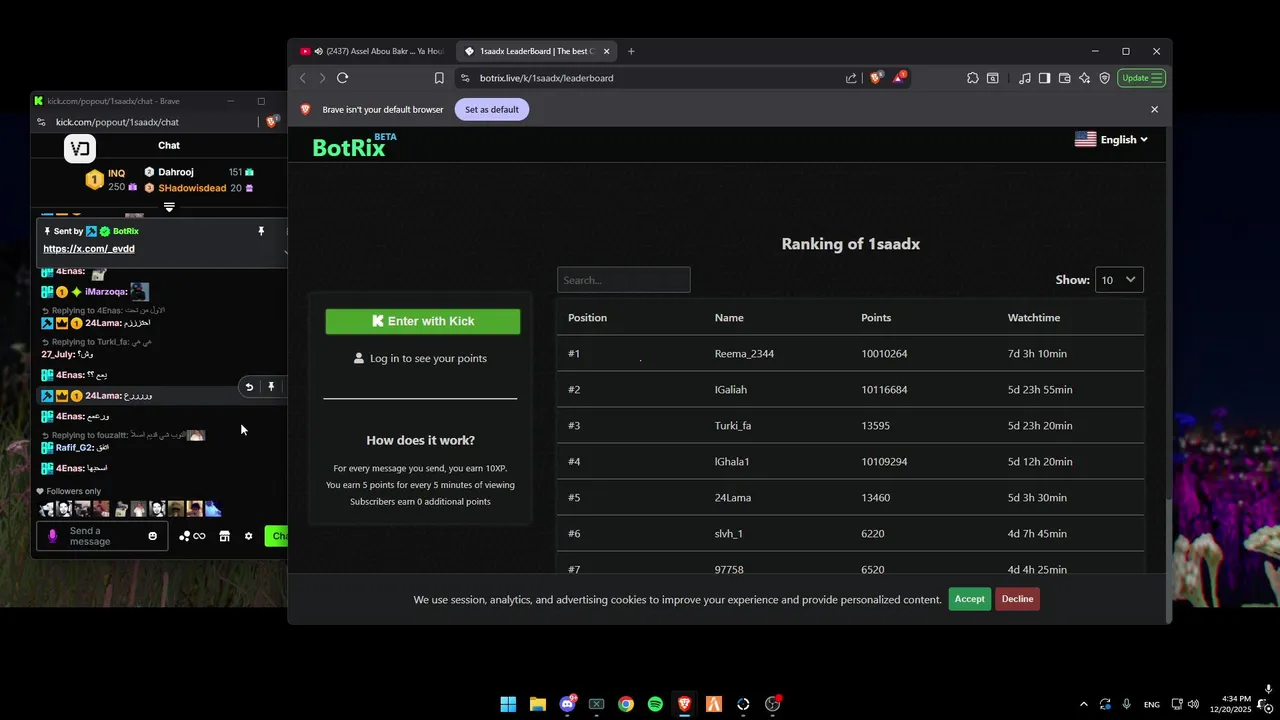
Task: Open the Extensions puzzle icon
Action: 972,78
